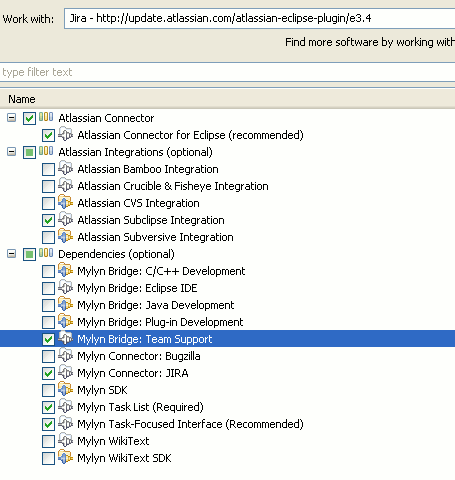Select 'Atlassian Bamboo Integration' row label
Screen dimensions: 455x480
148,169
